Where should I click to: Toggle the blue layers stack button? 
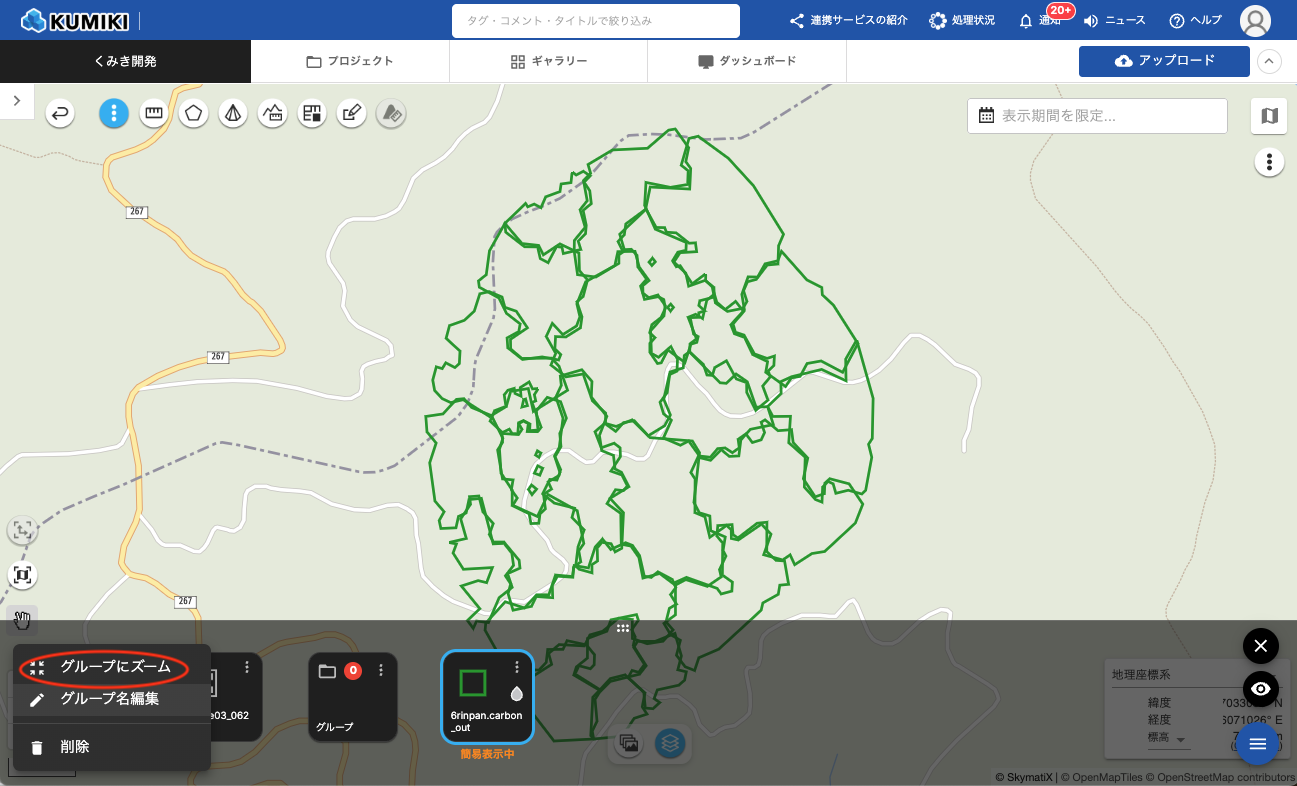coord(670,743)
